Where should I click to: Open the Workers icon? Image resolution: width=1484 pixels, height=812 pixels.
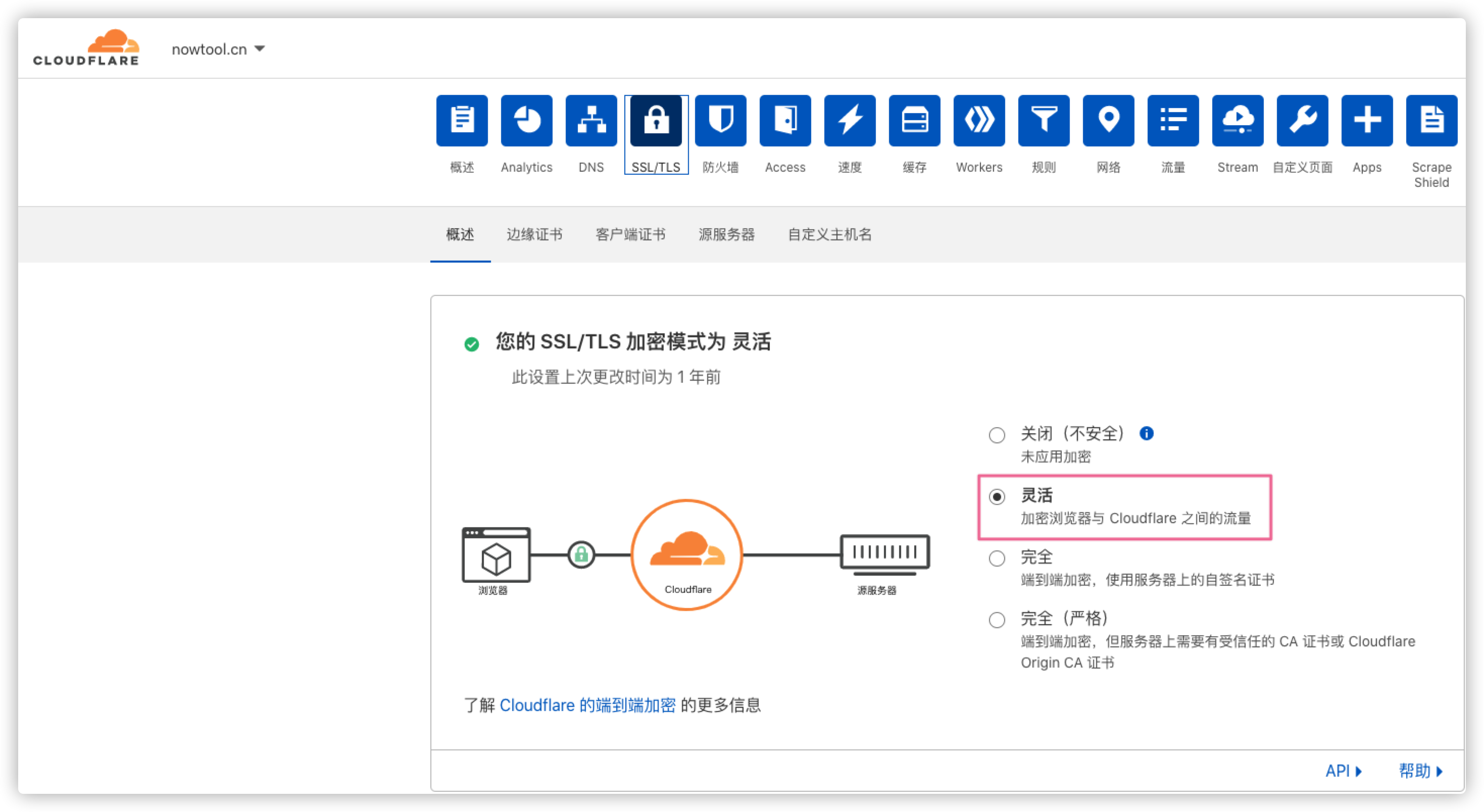[x=979, y=120]
